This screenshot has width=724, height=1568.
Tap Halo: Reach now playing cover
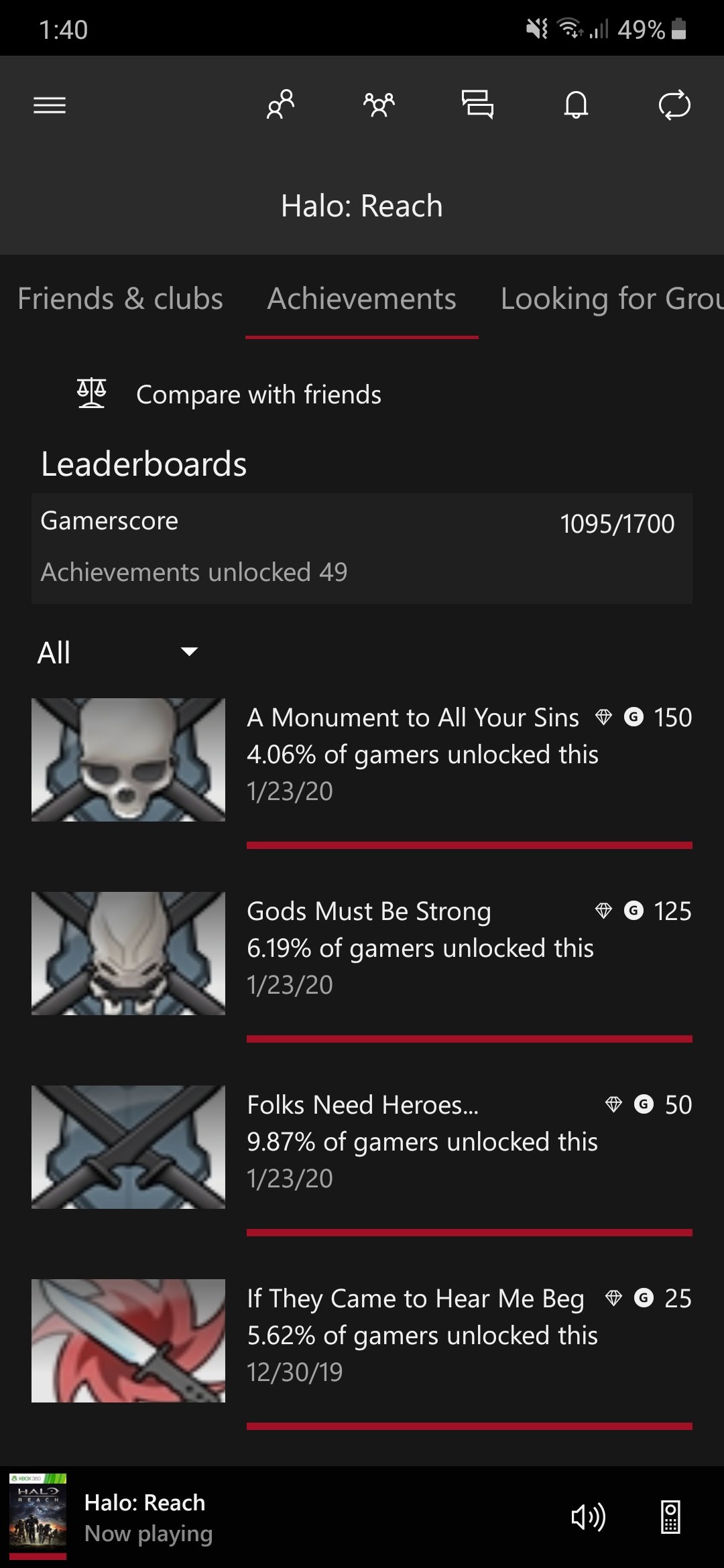(x=38, y=1516)
